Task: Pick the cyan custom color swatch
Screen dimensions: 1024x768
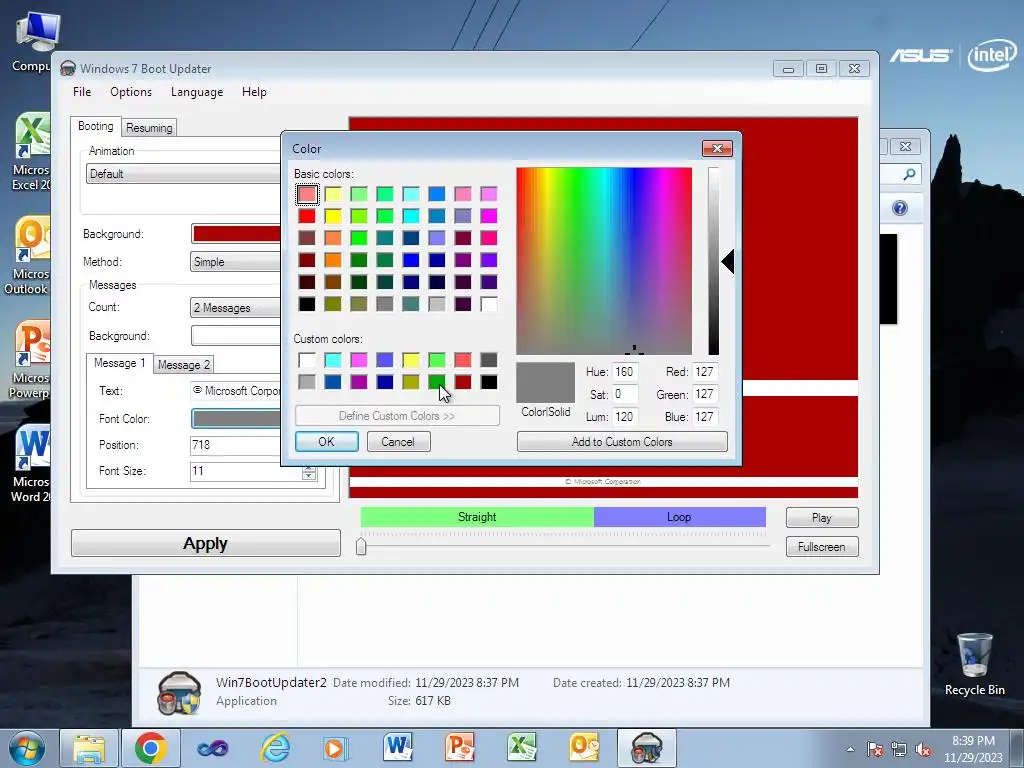Action: coord(333,360)
